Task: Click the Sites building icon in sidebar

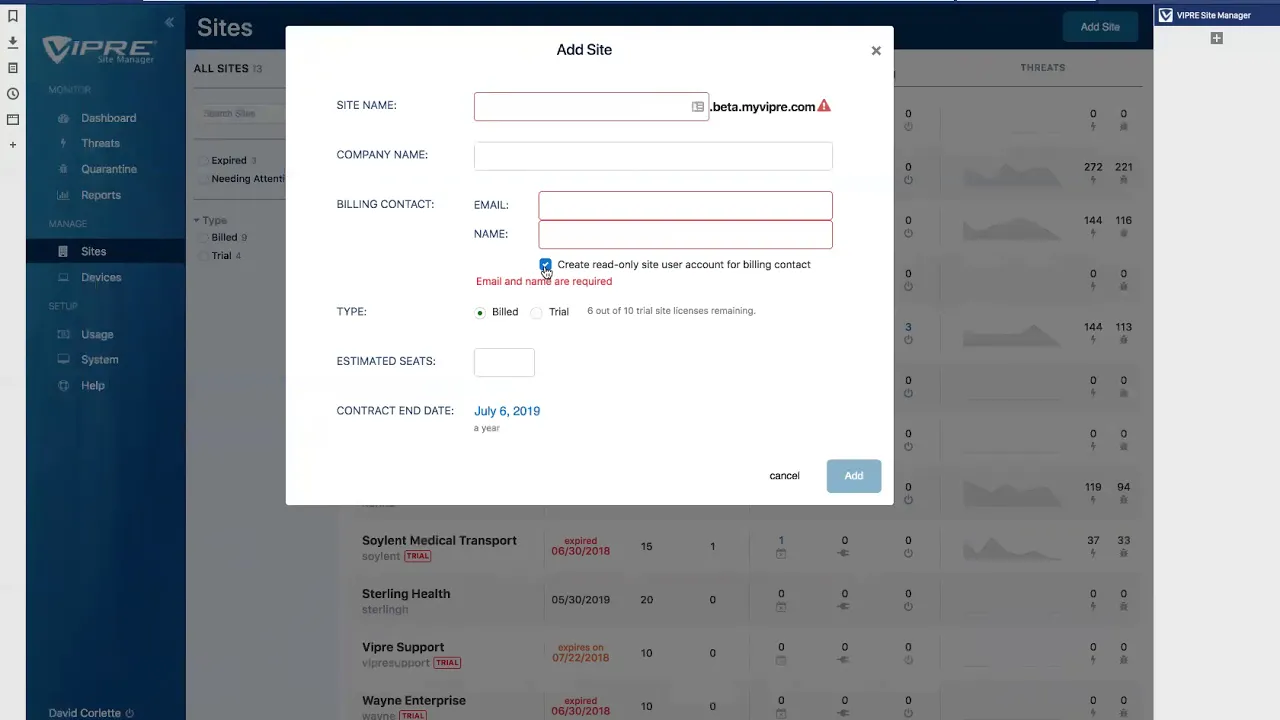Action: (64, 251)
